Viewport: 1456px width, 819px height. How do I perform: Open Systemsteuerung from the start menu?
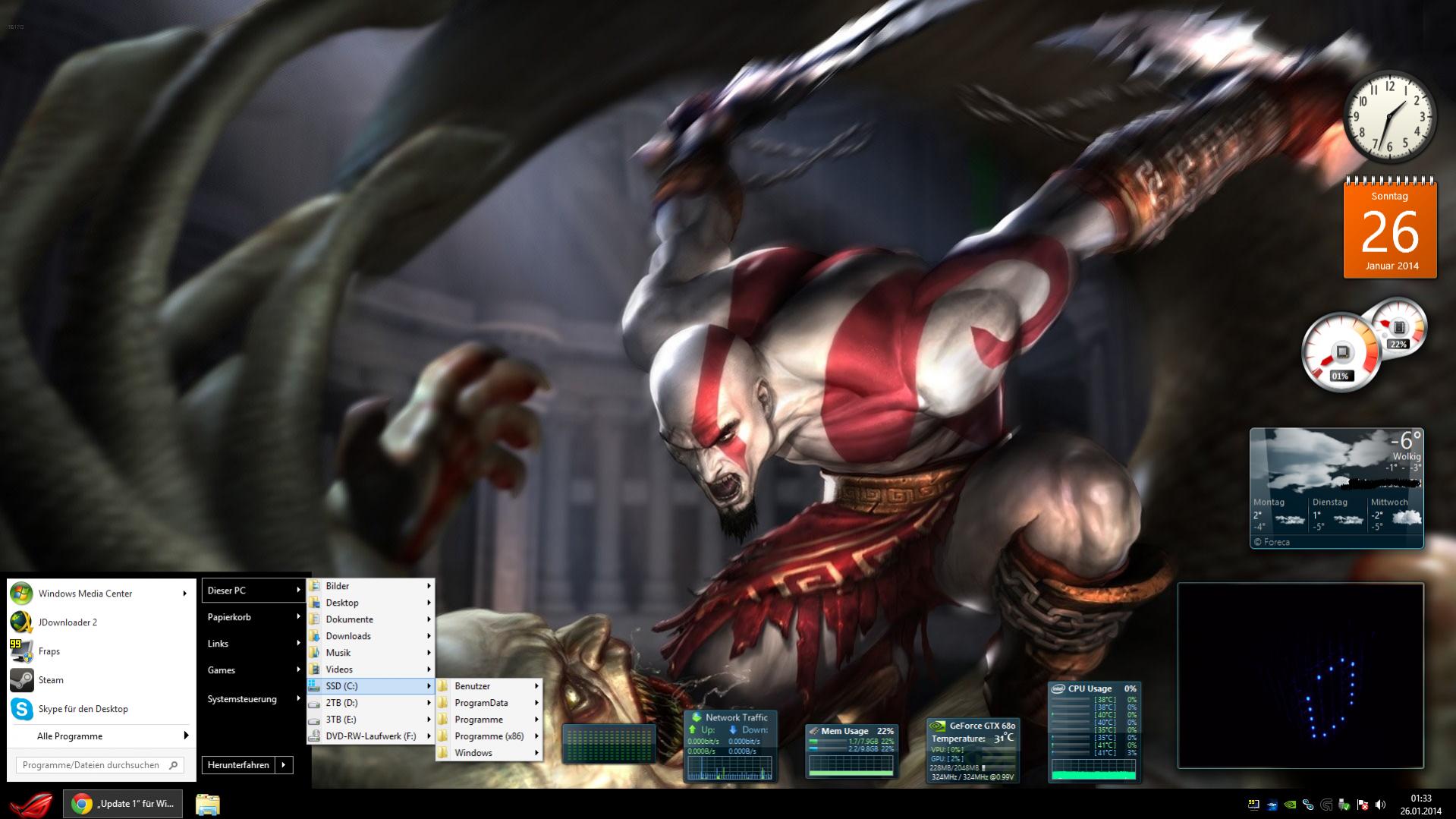(x=253, y=699)
